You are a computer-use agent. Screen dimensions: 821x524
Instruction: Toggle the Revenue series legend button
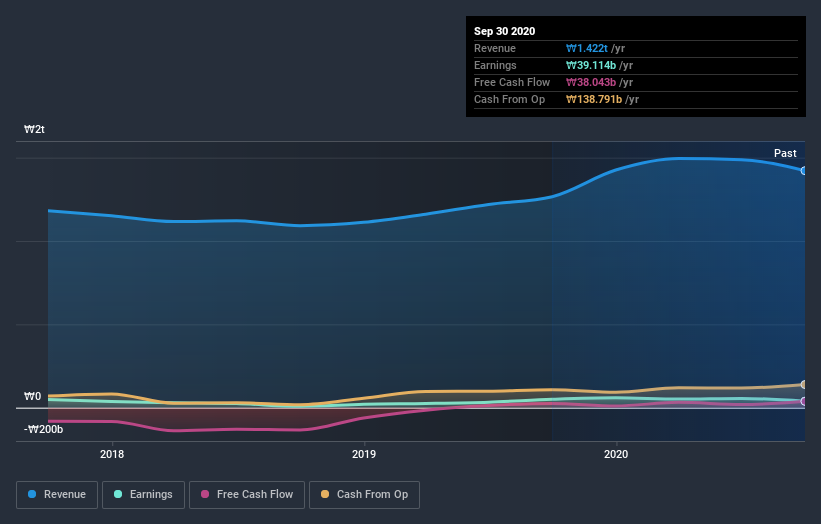click(57, 495)
